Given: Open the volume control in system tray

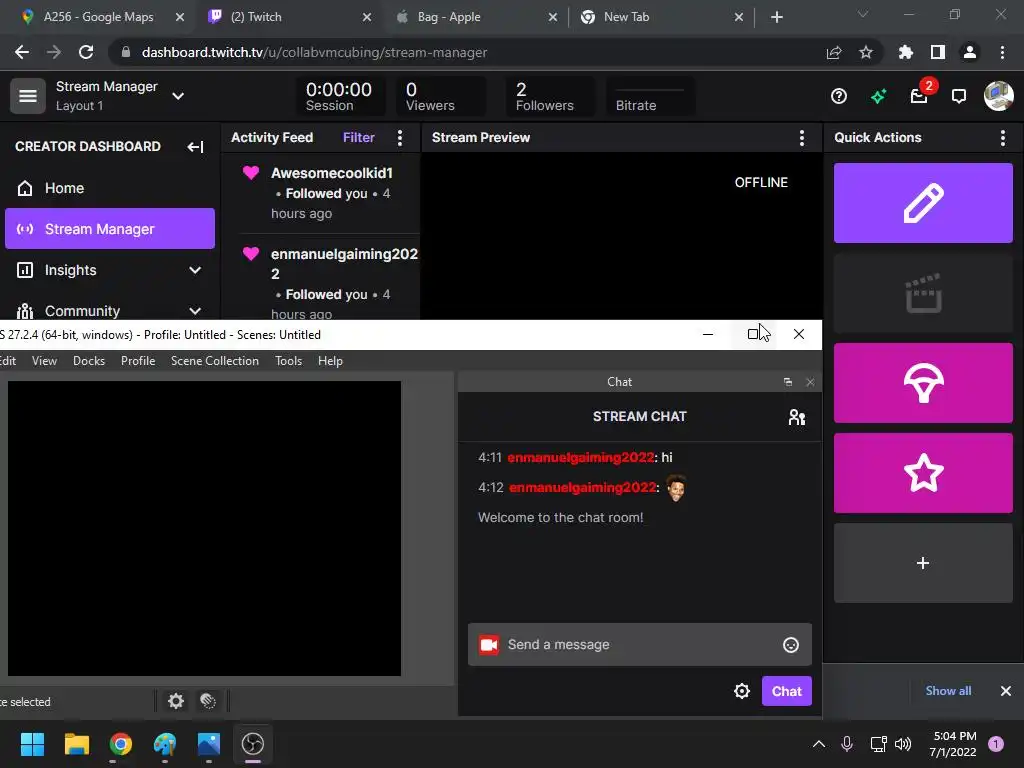Looking at the screenshot, I should (903, 744).
